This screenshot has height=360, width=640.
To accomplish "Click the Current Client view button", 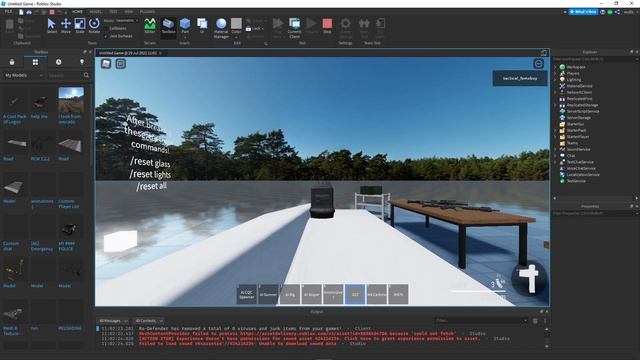I will (294, 28).
